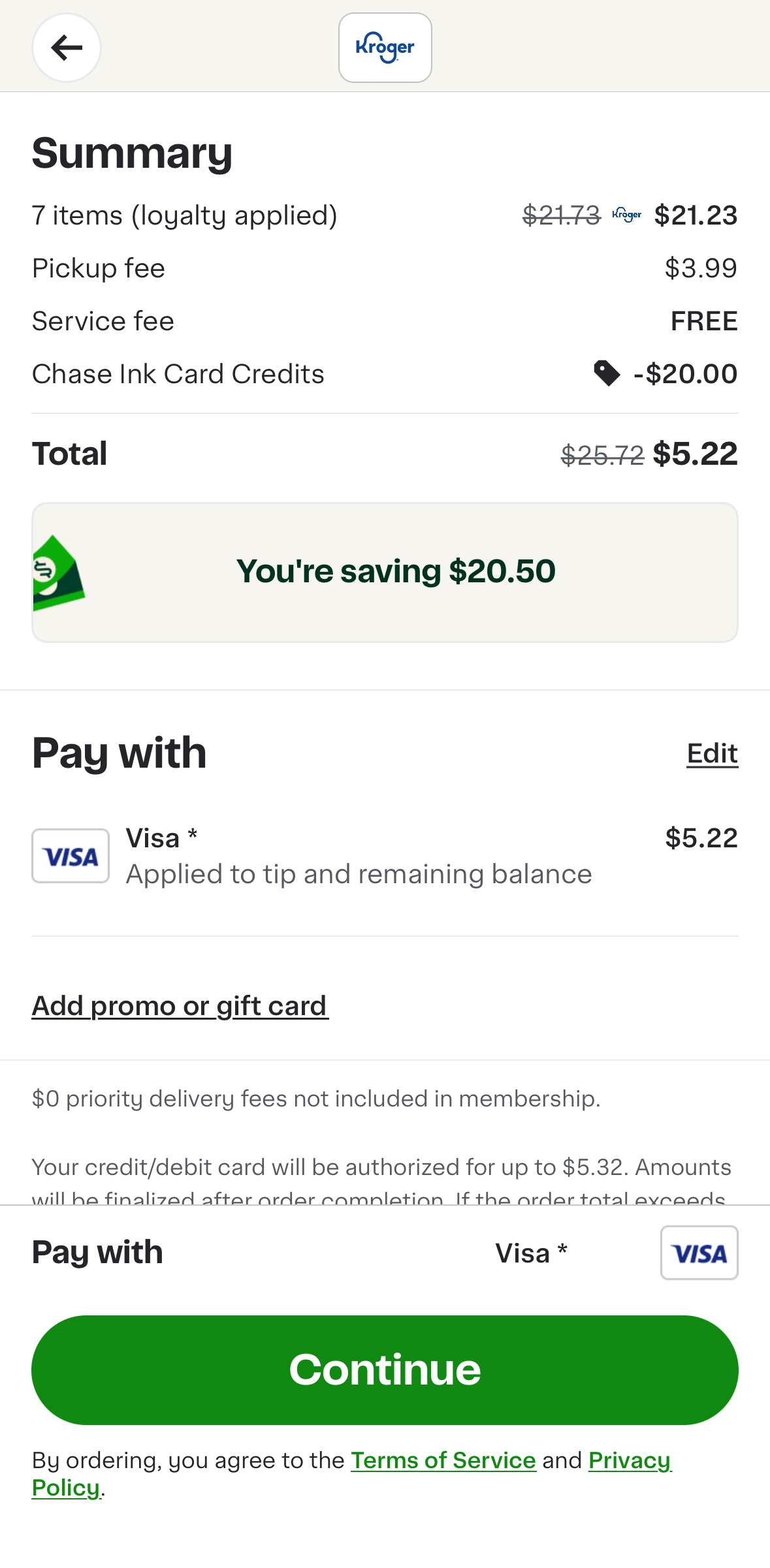Open the Privacy Policy link
This screenshot has height=1568, width=770.
click(629, 1460)
